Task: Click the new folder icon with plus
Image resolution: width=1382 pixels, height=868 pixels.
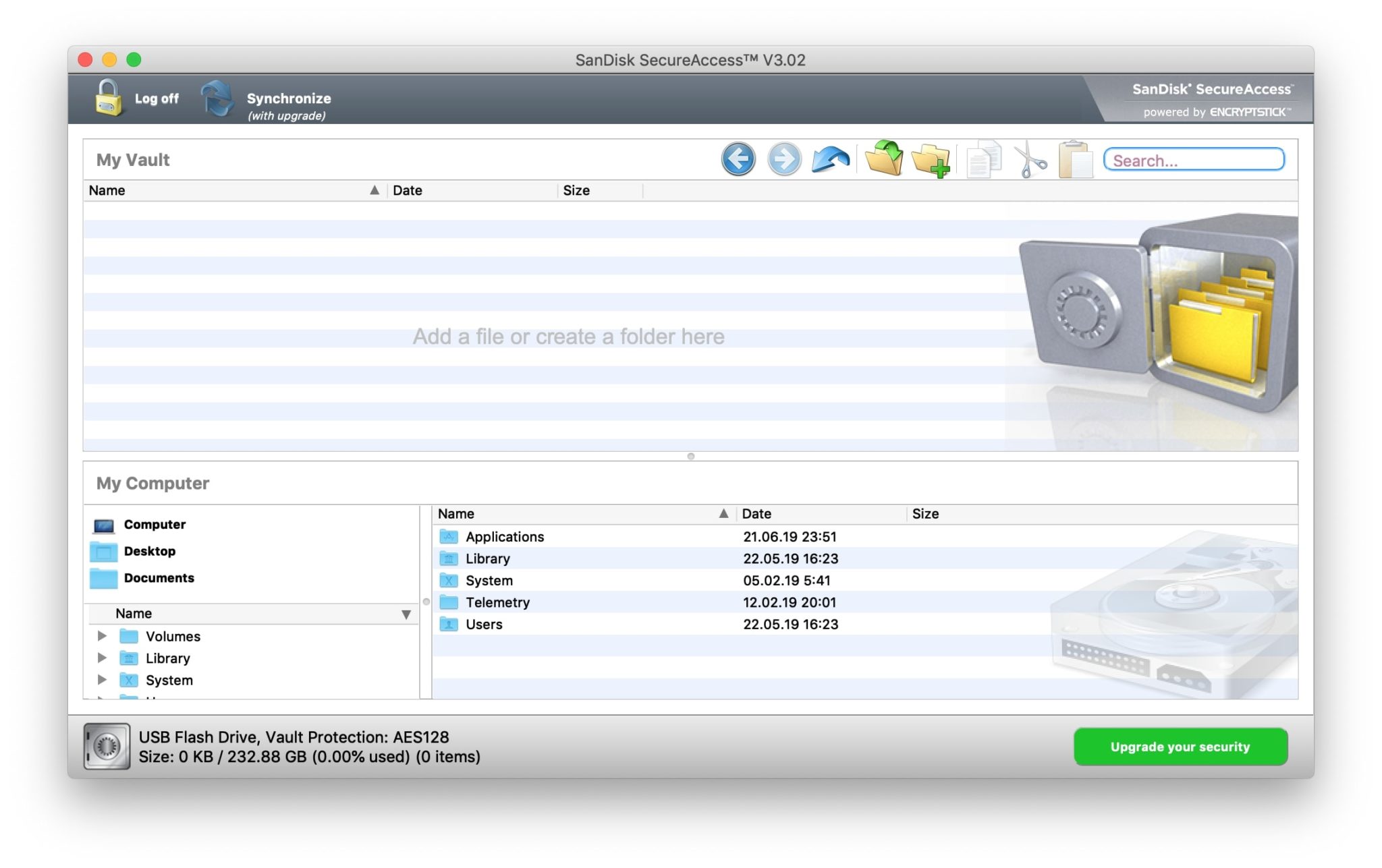Action: (x=931, y=161)
